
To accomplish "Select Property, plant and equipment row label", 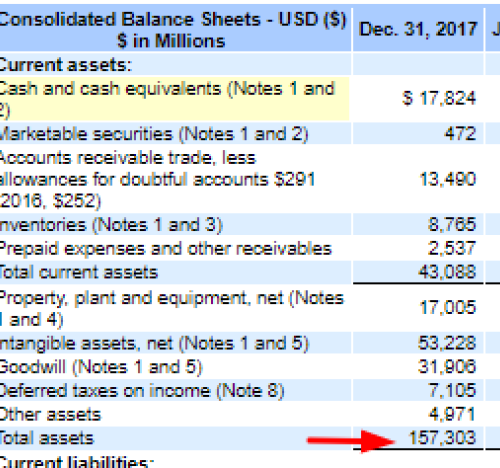I will click(172, 308).
